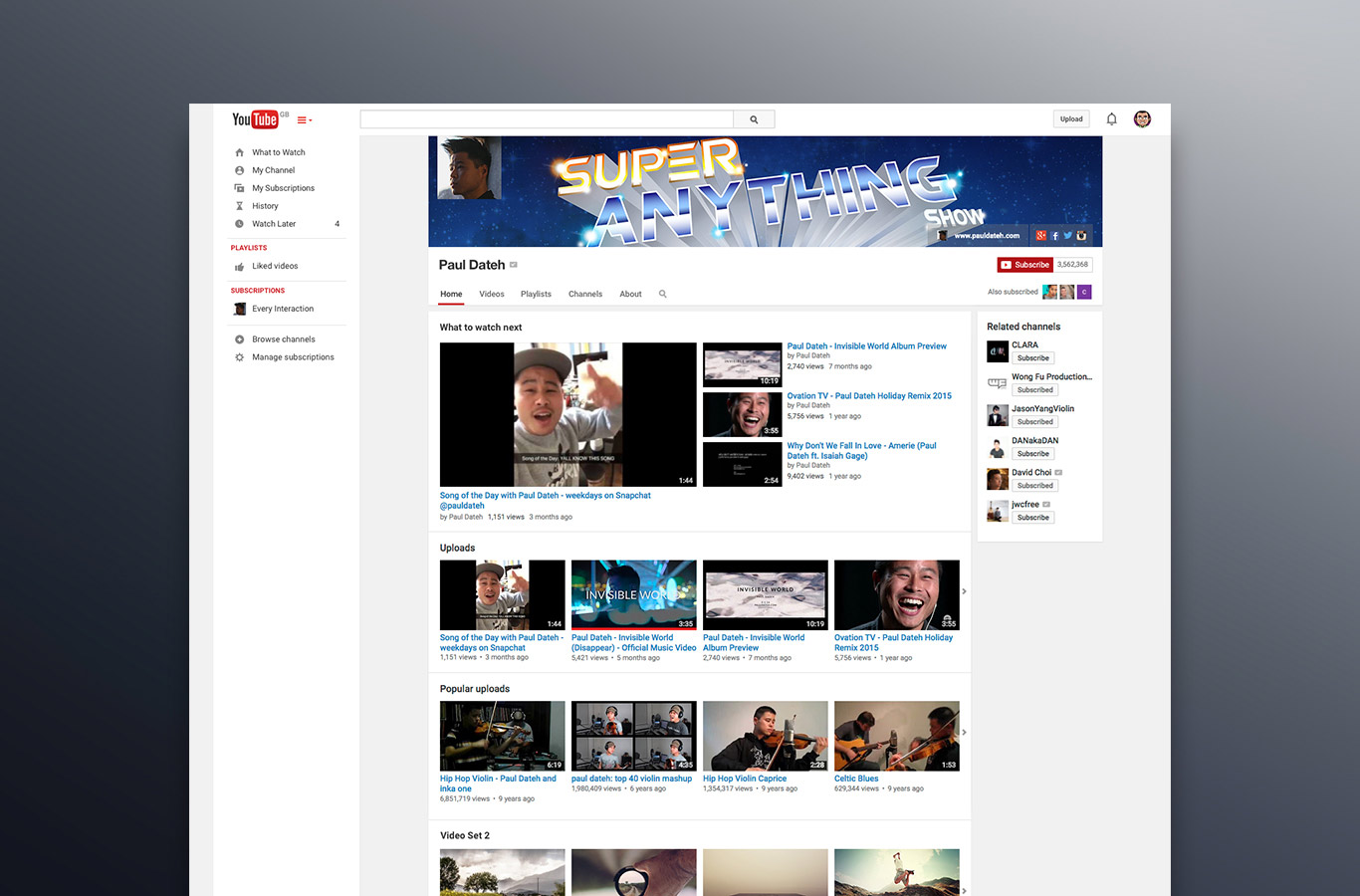Switch to the About tab

point(630,294)
